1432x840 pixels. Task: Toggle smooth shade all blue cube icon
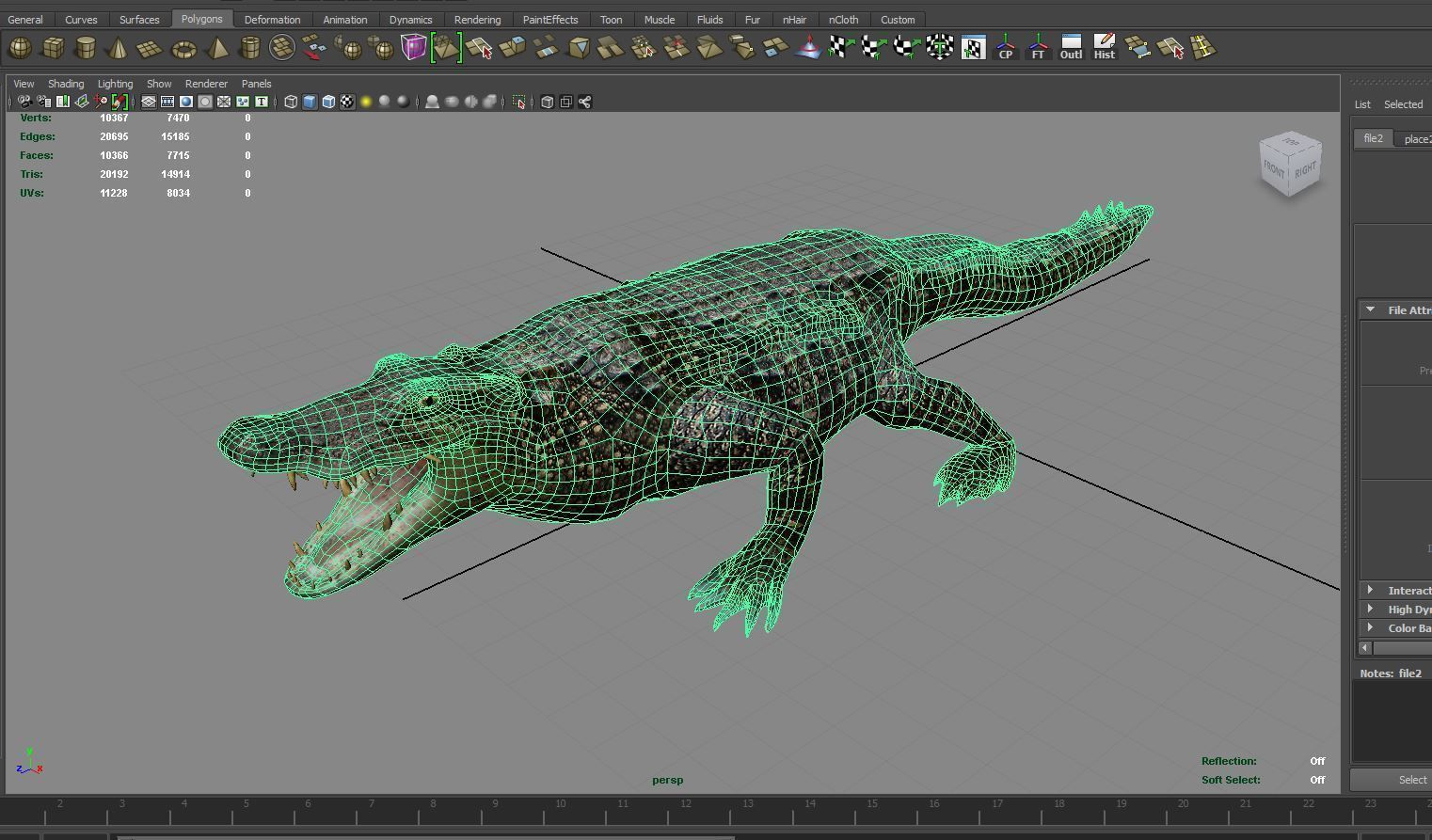tap(310, 102)
